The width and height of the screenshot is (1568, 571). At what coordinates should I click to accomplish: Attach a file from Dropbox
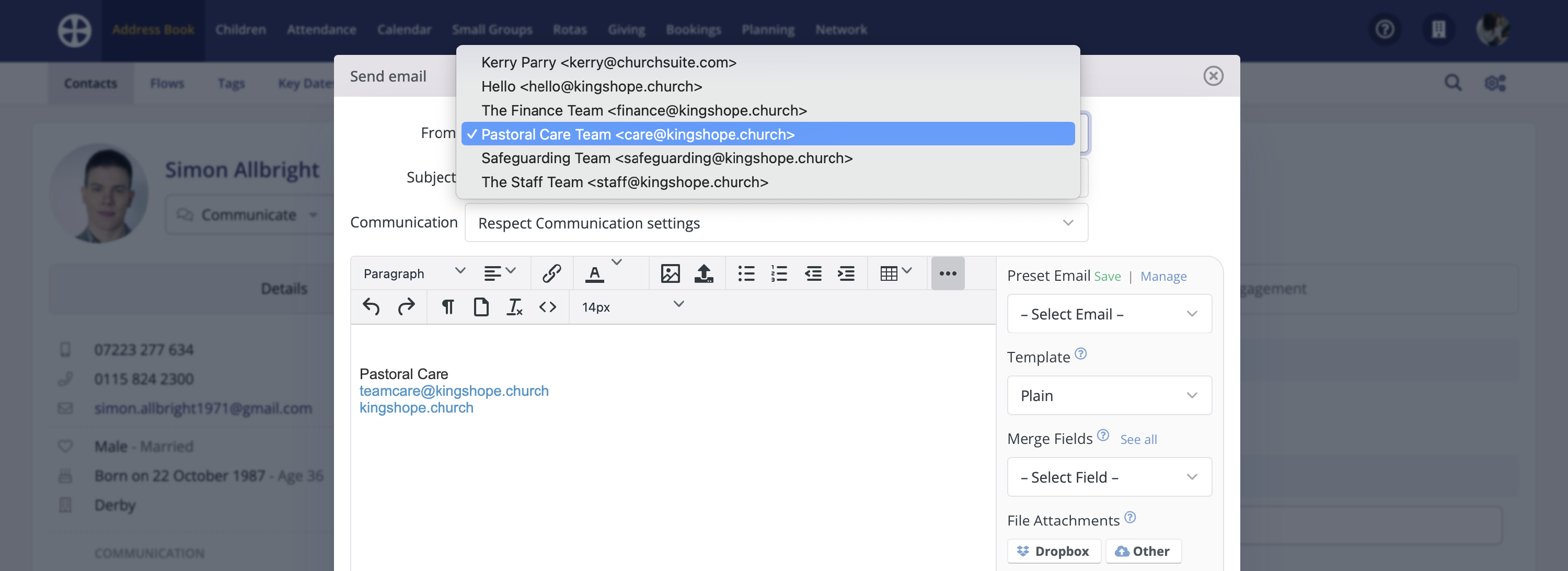pyautogui.click(x=1054, y=551)
